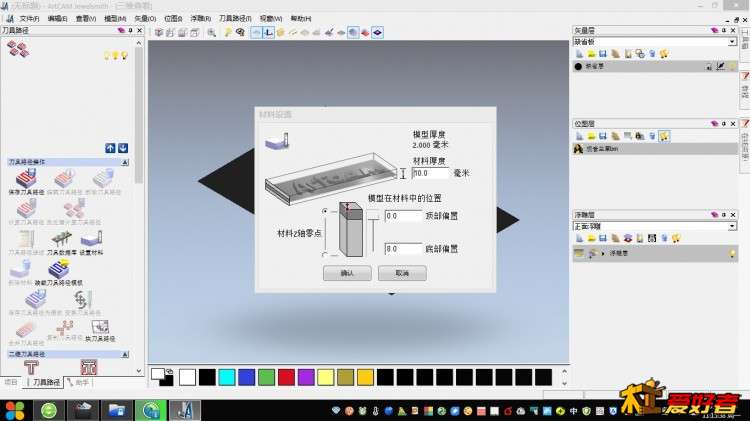The width and height of the screenshot is (750, 421).
Task: Click open folder icon in 位图层 panel
Action: click(x=592, y=136)
